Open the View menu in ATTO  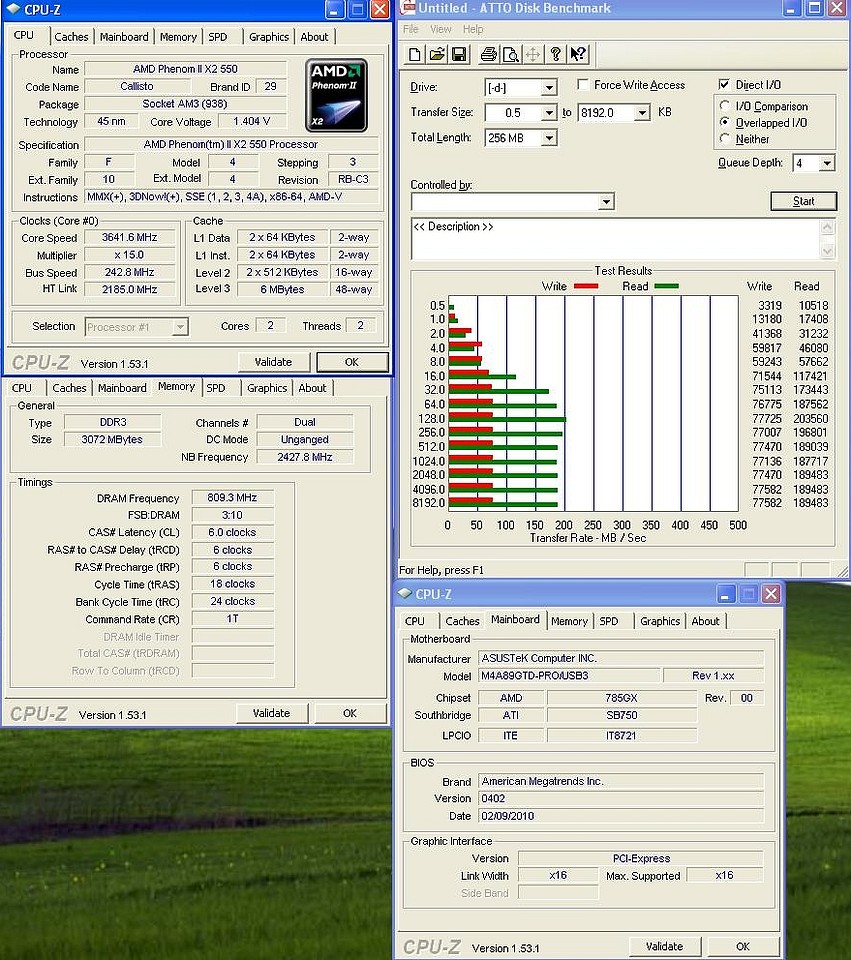click(x=440, y=29)
